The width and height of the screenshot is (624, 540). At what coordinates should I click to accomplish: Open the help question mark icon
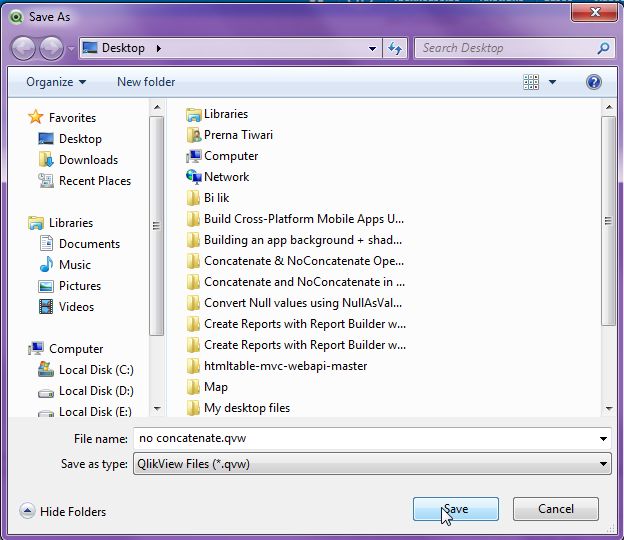coord(593,82)
